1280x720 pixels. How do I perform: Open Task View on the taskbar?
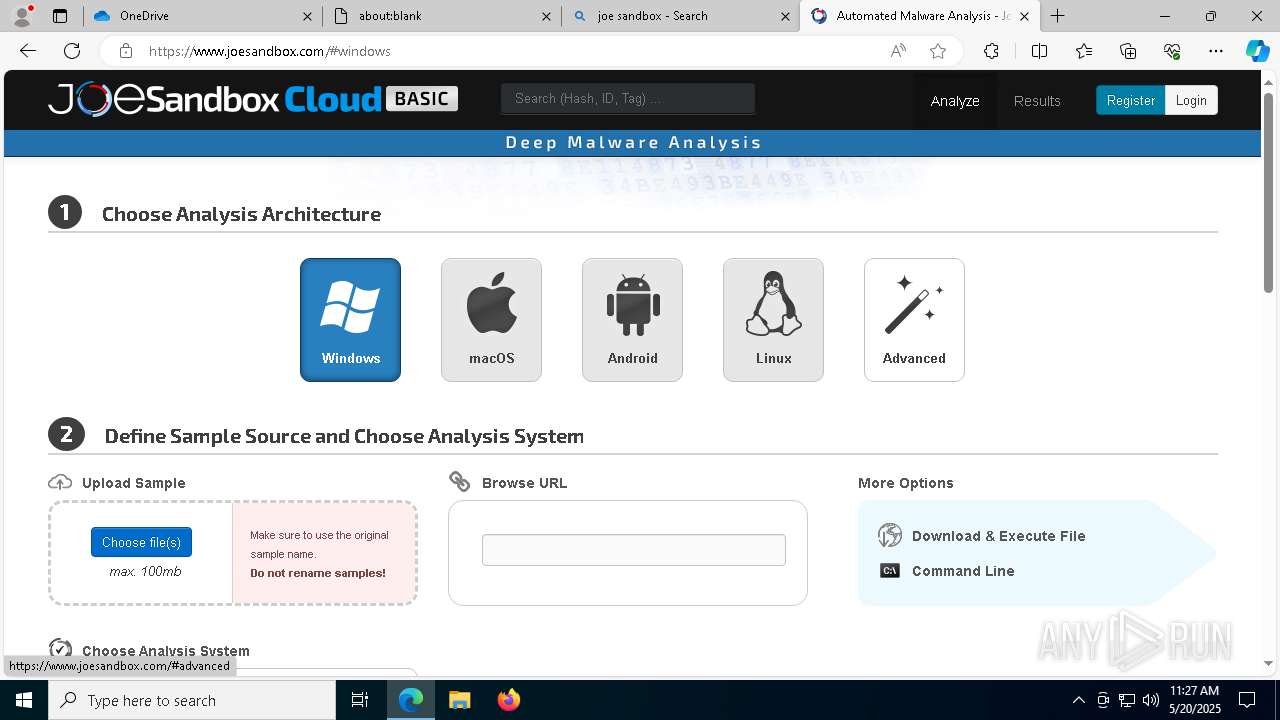pyautogui.click(x=360, y=700)
